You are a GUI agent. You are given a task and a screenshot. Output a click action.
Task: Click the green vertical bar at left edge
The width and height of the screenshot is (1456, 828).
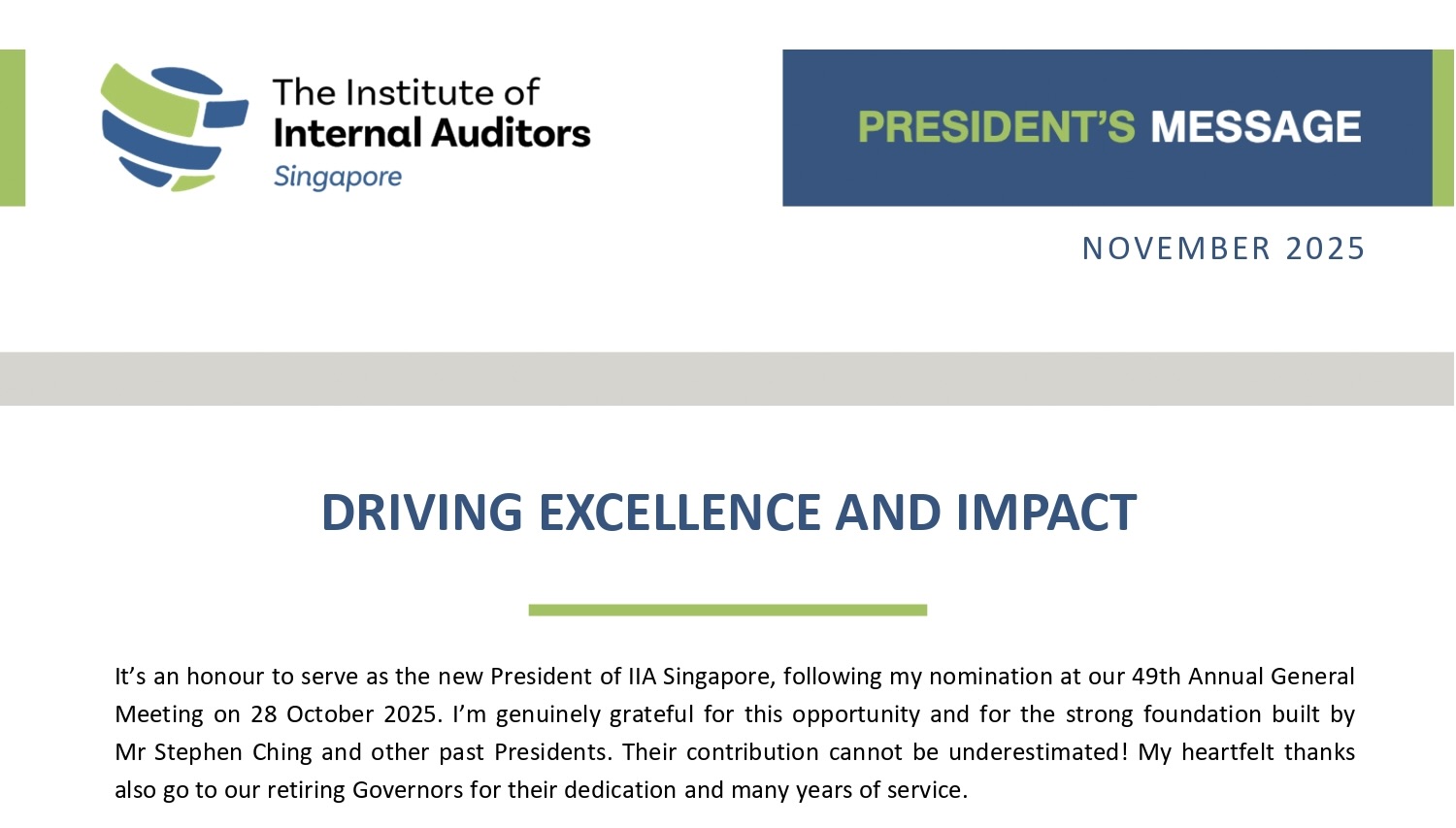point(13,127)
